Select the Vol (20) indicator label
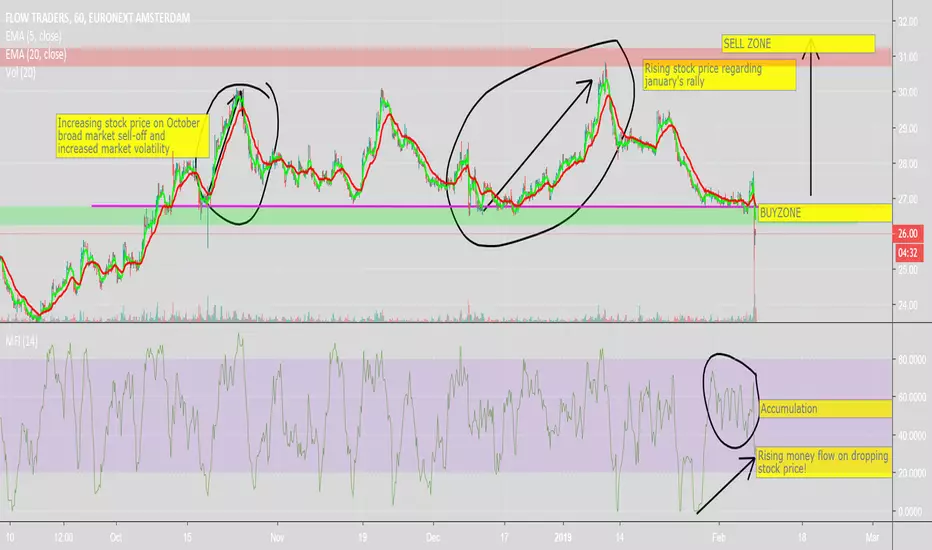The image size is (932, 550). coord(20,73)
